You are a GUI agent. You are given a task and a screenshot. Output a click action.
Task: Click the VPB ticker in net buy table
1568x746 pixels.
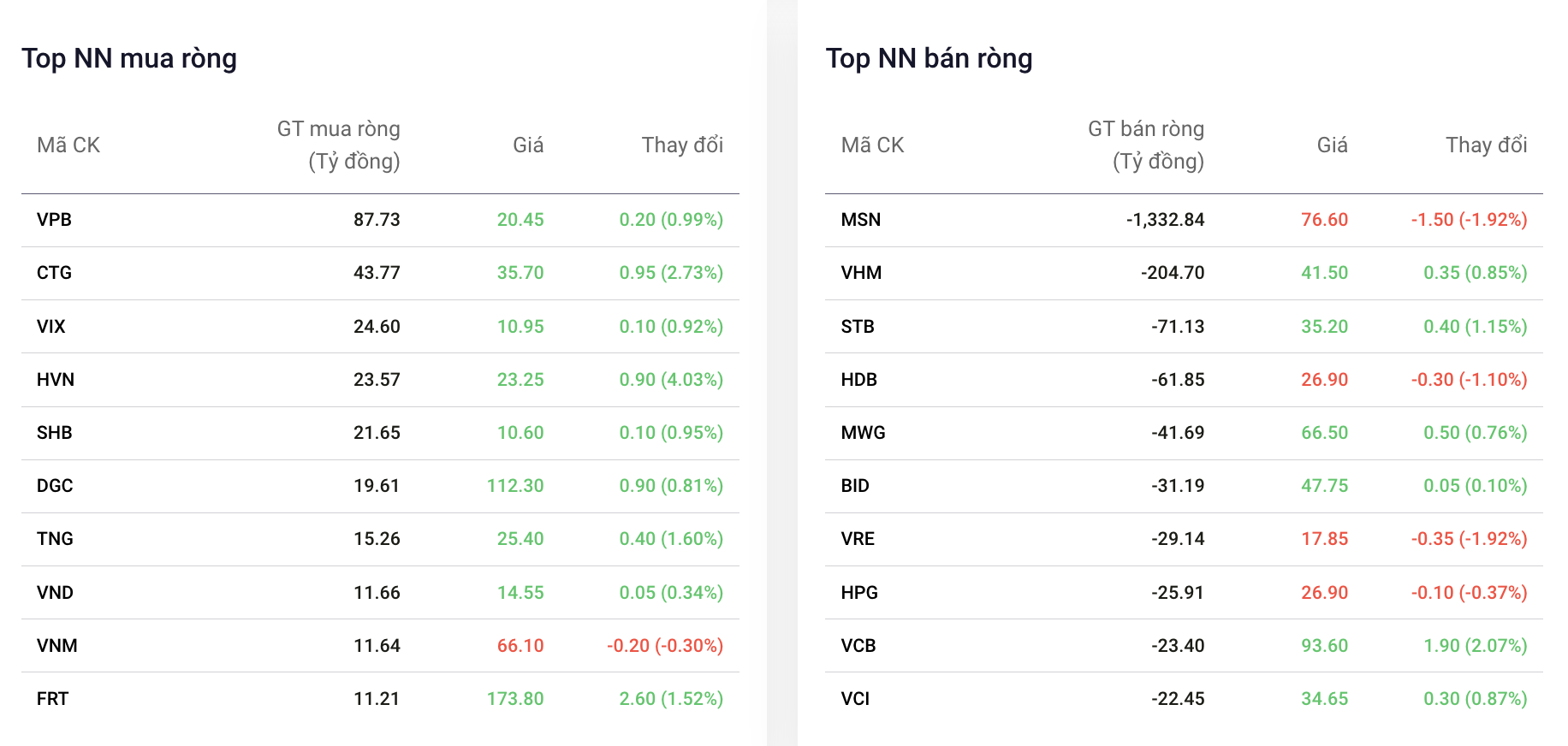click(54, 220)
